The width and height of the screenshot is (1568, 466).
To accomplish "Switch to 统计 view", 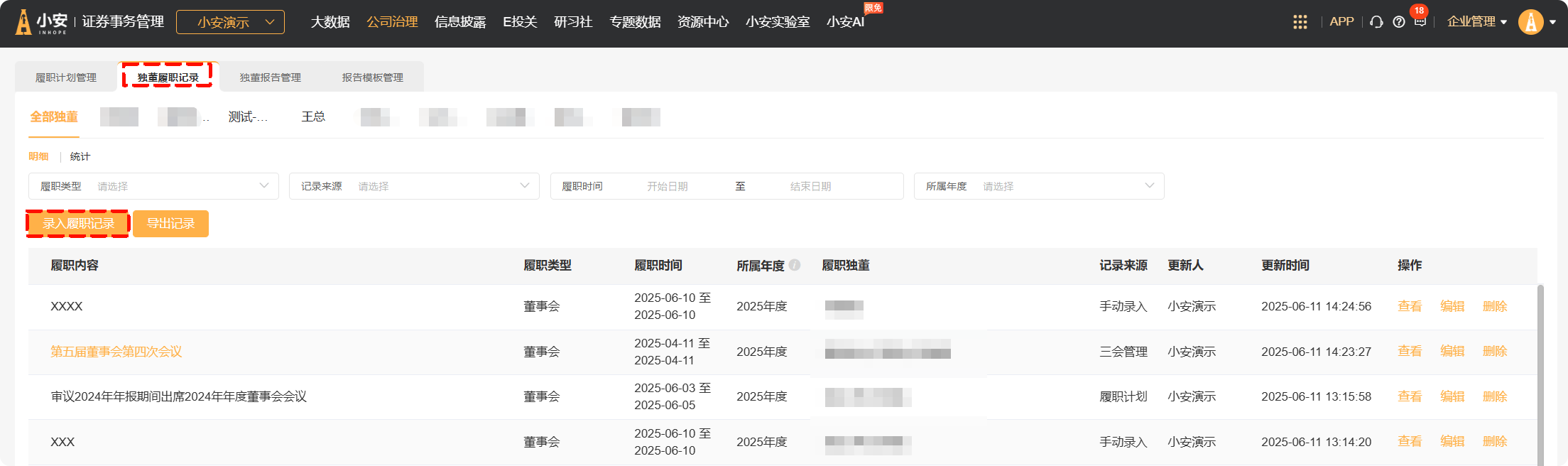I will tap(80, 156).
